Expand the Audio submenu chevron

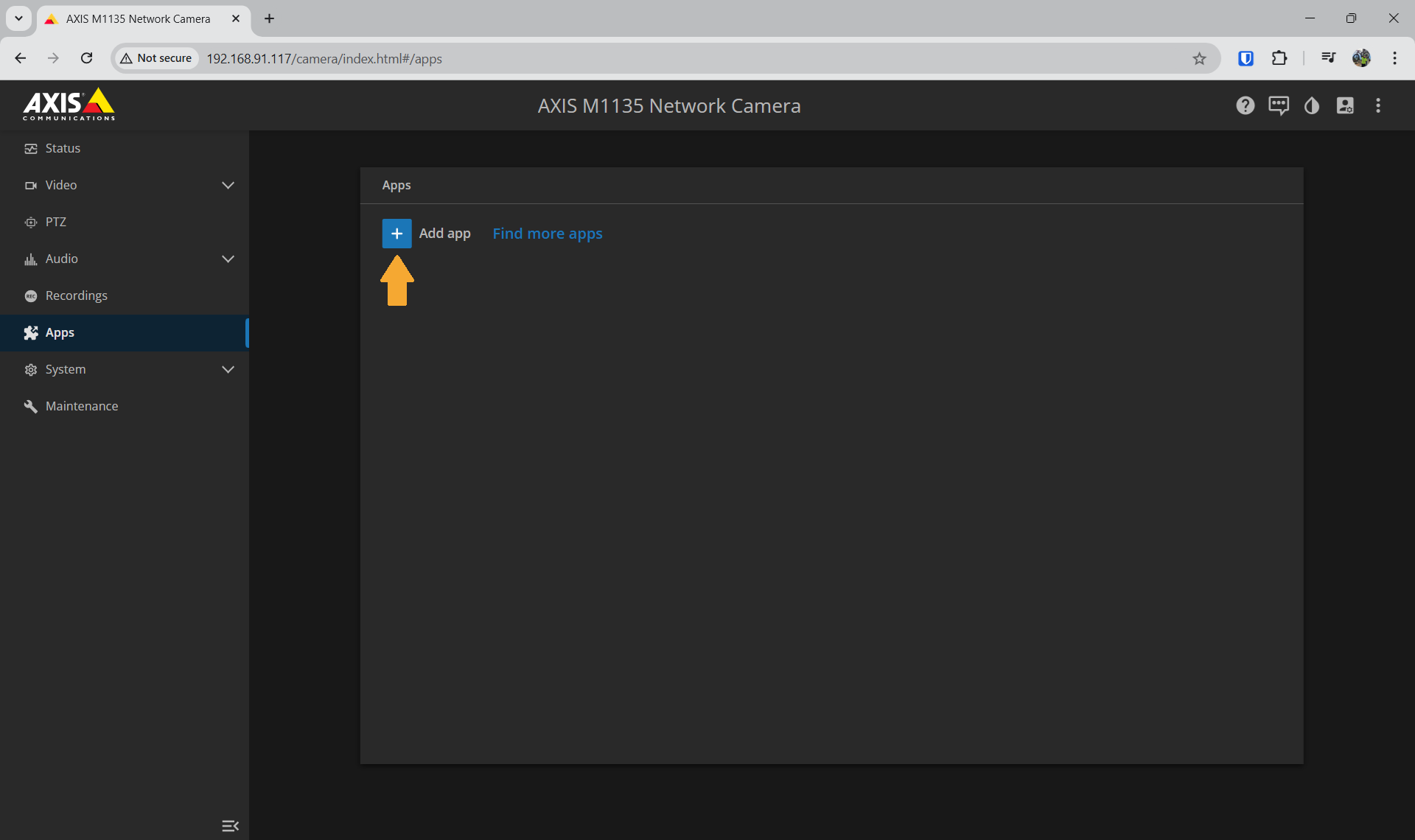point(228,259)
